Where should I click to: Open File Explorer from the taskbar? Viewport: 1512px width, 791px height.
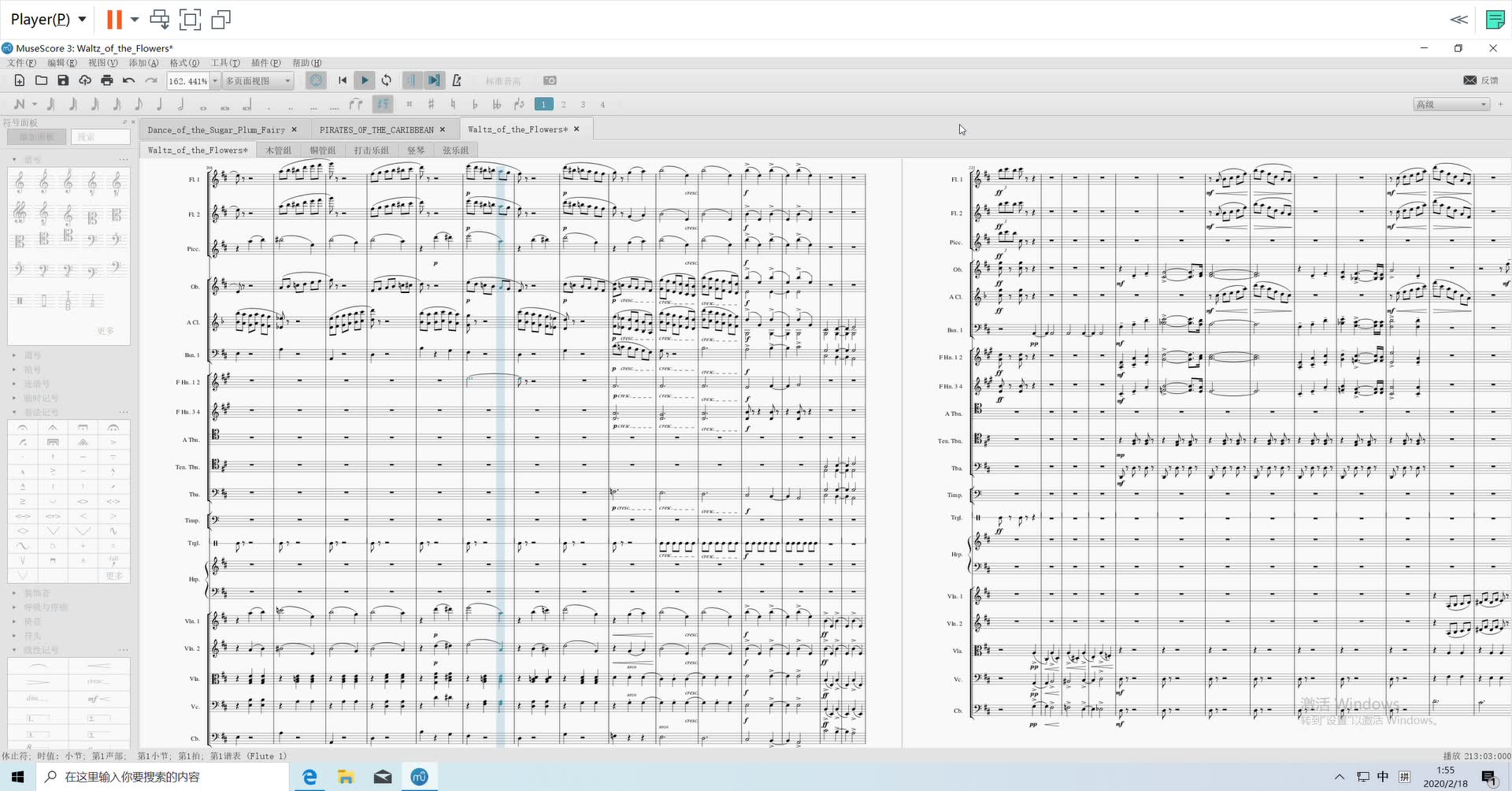click(x=346, y=777)
